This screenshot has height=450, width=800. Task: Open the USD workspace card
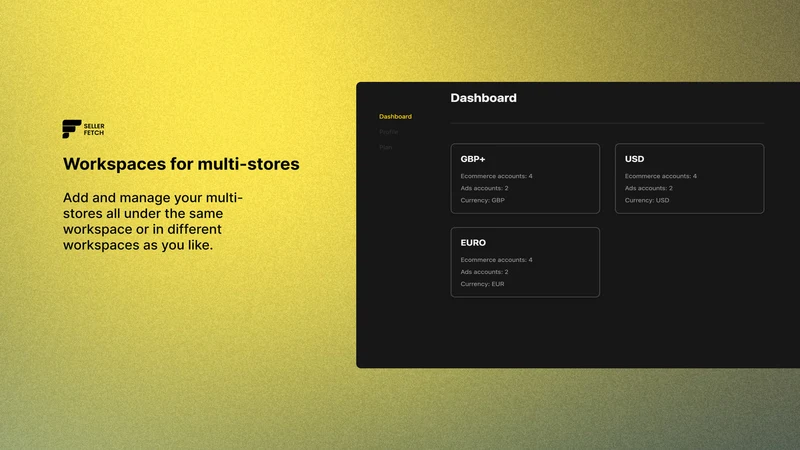[689, 179]
